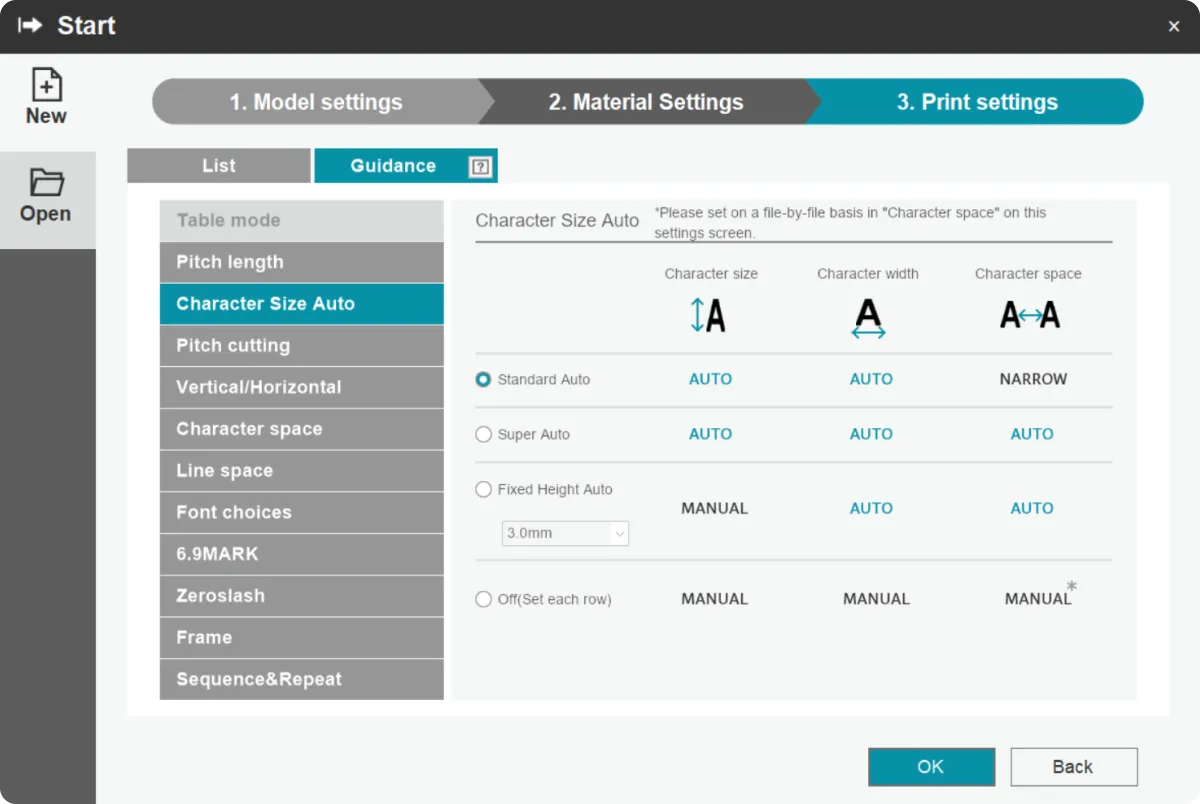Screen dimensions: 1200x804
Task: Select the Standard Auto radio button
Action: coord(484,380)
